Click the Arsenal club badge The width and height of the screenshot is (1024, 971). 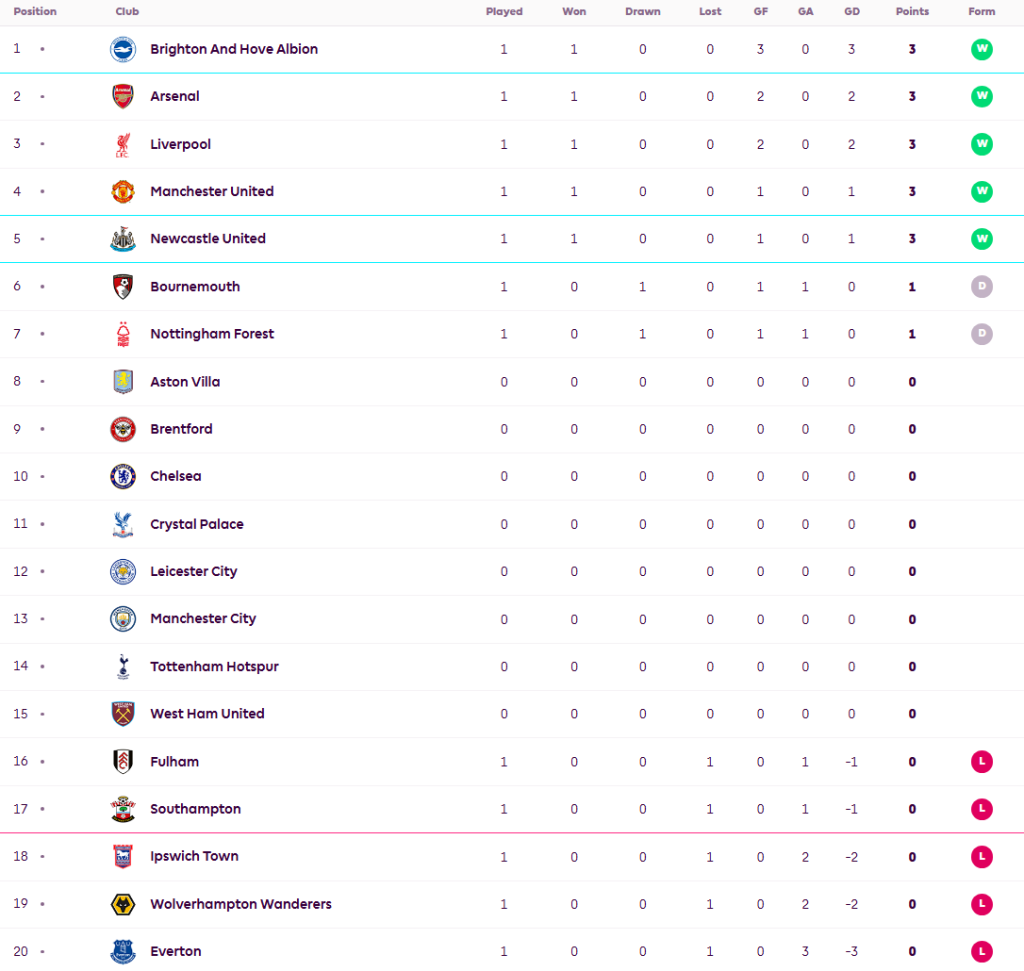coord(123,97)
